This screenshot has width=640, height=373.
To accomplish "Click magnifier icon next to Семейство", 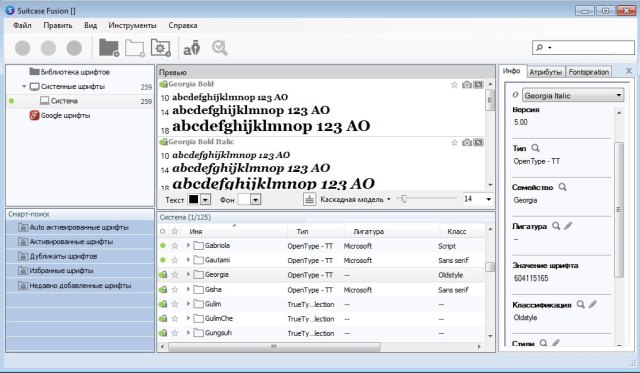I will [x=562, y=187].
